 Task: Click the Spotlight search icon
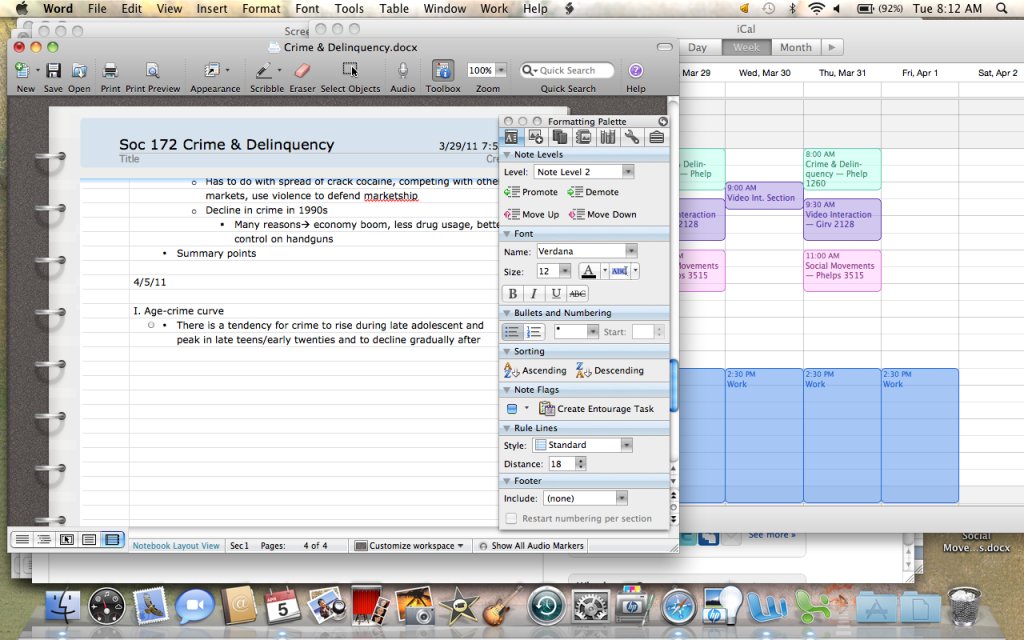pos(1001,8)
